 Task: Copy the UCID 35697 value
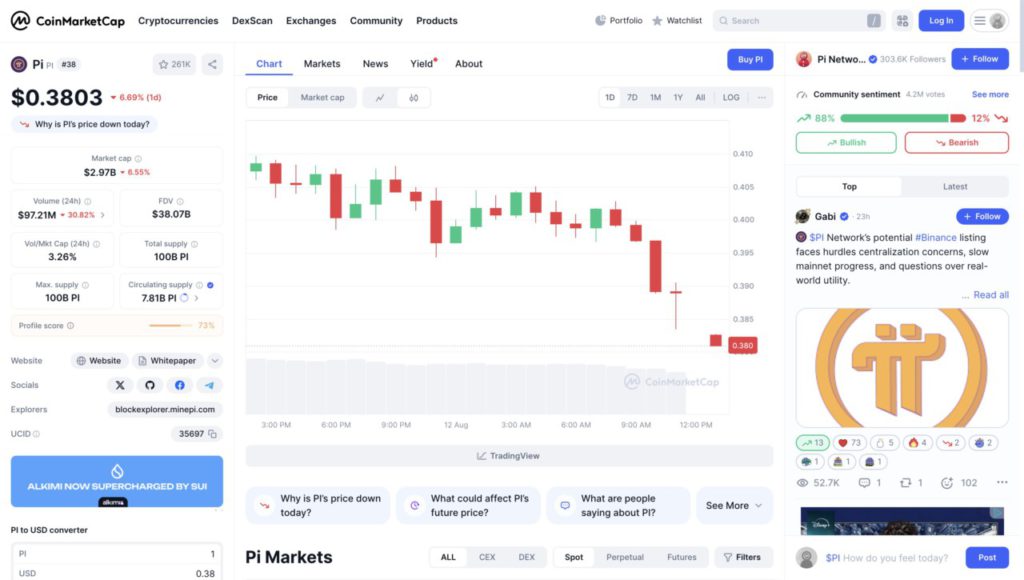coord(213,434)
